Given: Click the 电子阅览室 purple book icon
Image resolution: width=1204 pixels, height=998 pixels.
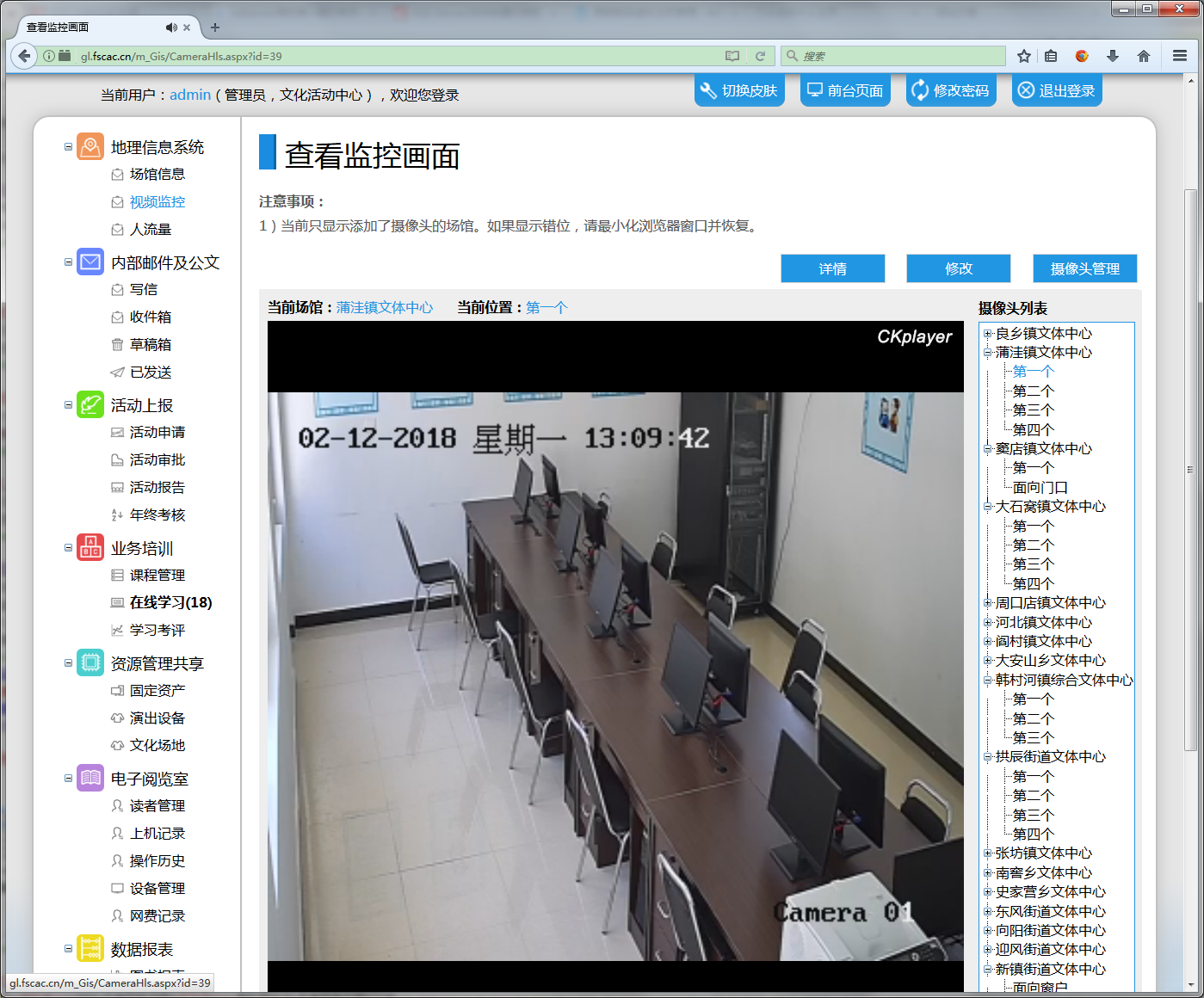Looking at the screenshot, I should 90,779.
